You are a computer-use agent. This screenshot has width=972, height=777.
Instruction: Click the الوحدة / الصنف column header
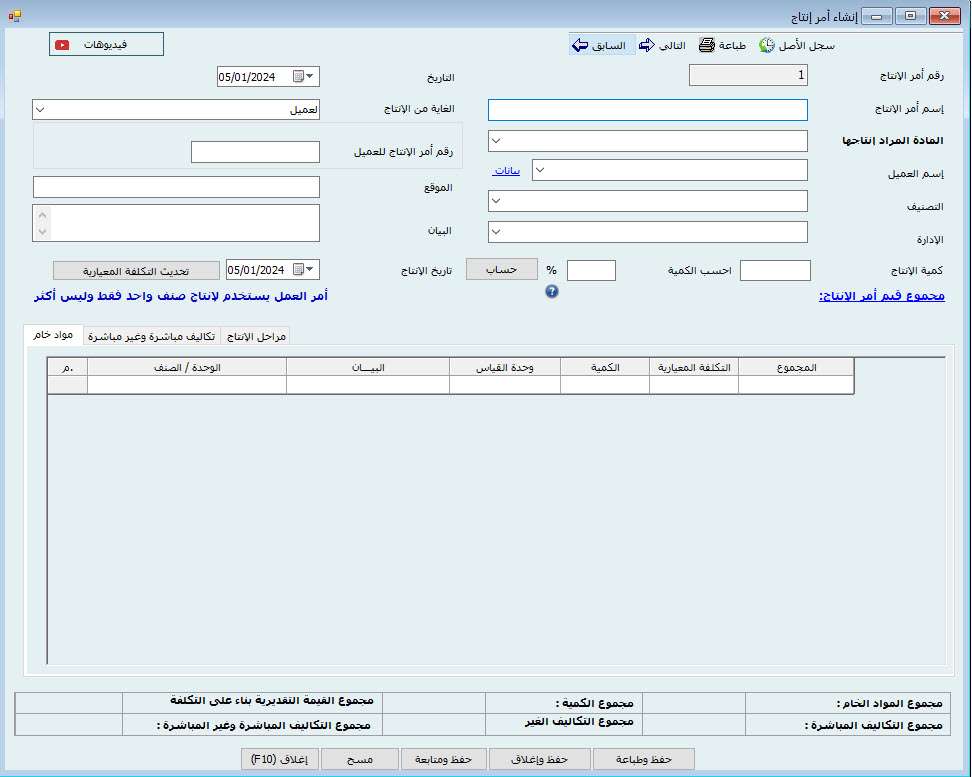[187, 367]
